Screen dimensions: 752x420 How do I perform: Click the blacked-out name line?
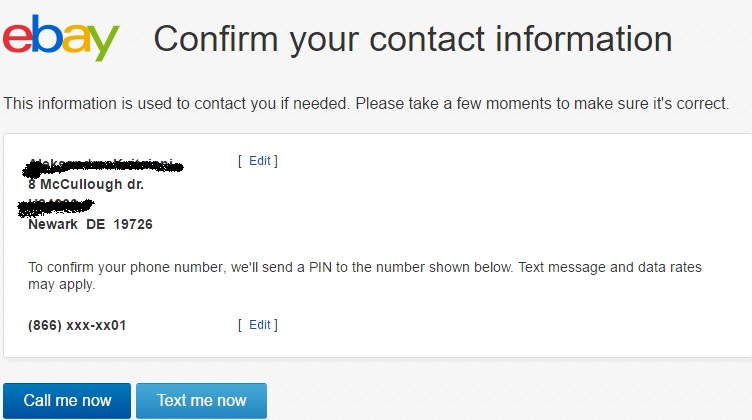click(103, 166)
